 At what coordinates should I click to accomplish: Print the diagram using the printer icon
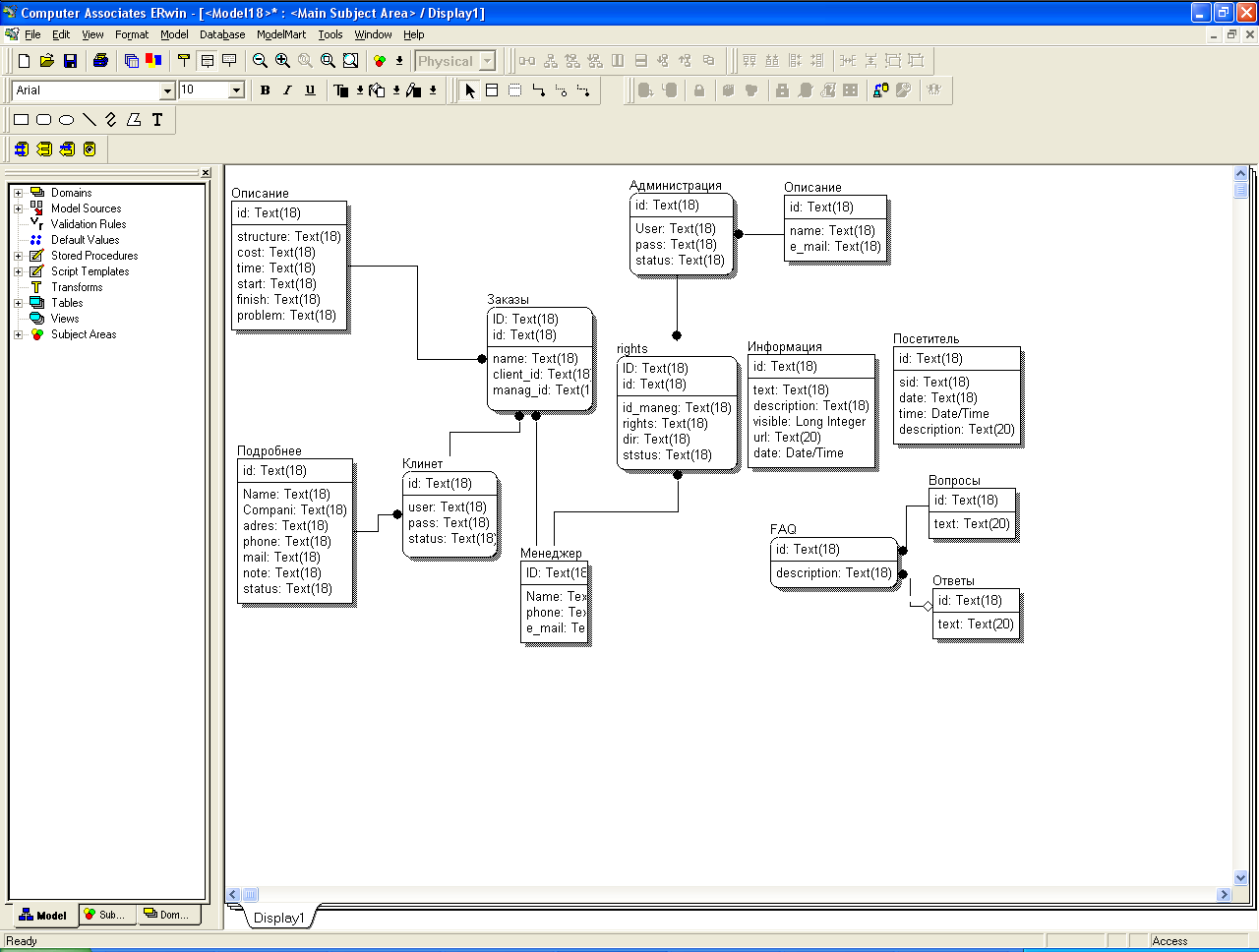point(100,61)
